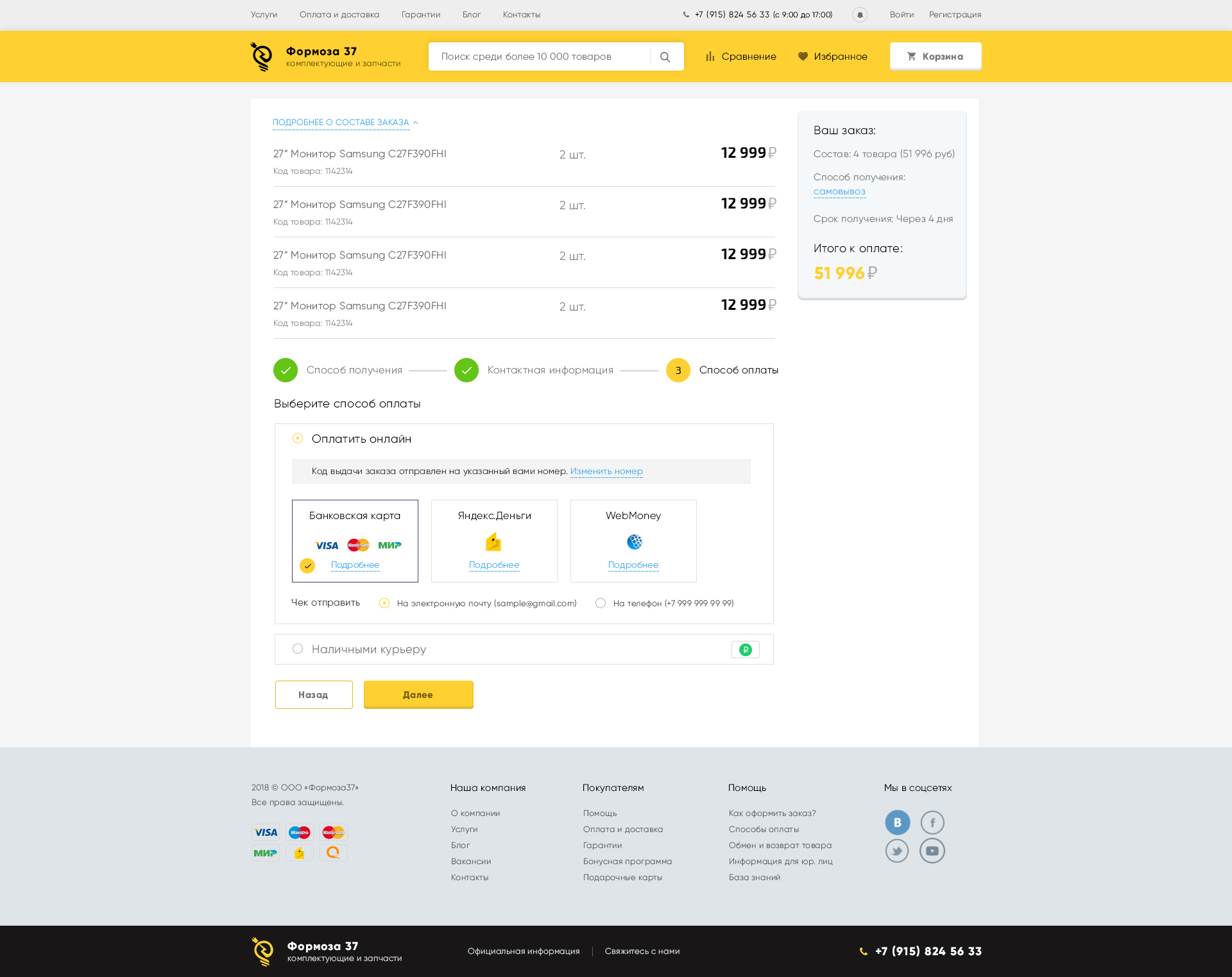Choose the WebMoney payment option

pos(633,541)
